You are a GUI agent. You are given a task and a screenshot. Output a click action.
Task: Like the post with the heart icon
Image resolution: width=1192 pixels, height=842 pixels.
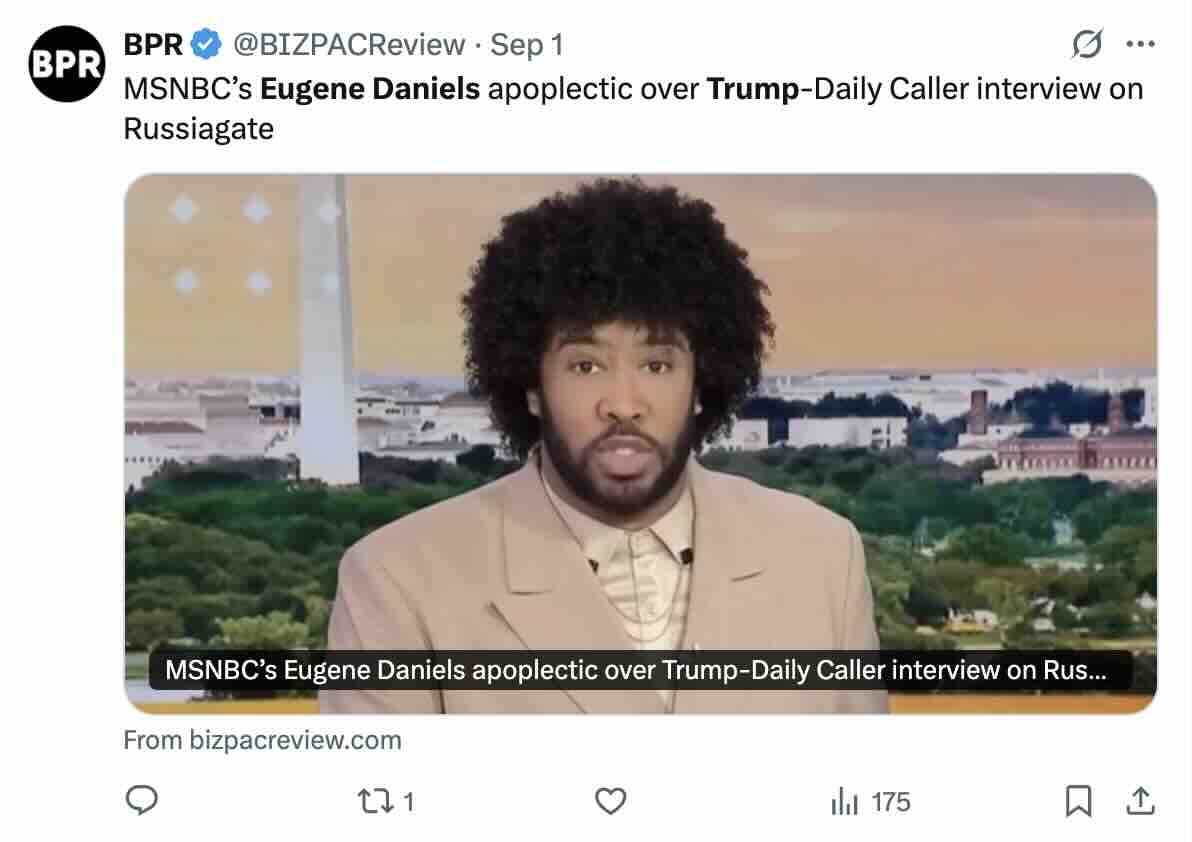coord(610,801)
